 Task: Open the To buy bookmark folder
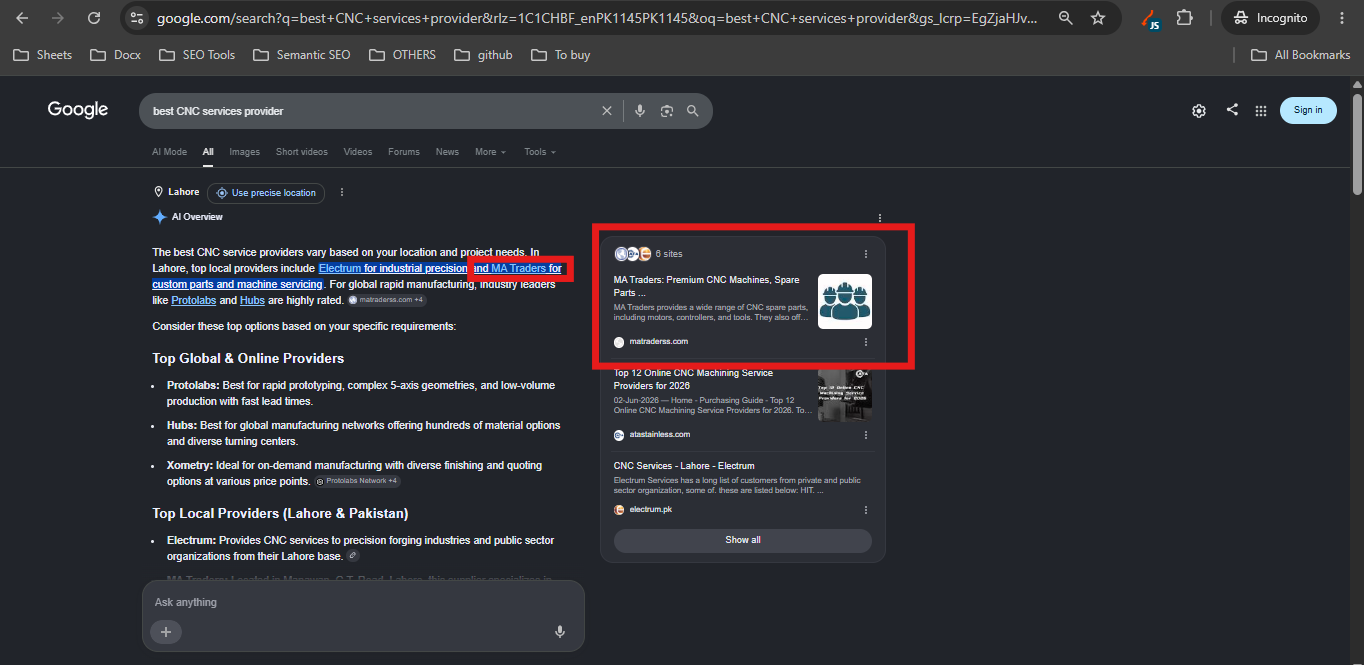(561, 55)
